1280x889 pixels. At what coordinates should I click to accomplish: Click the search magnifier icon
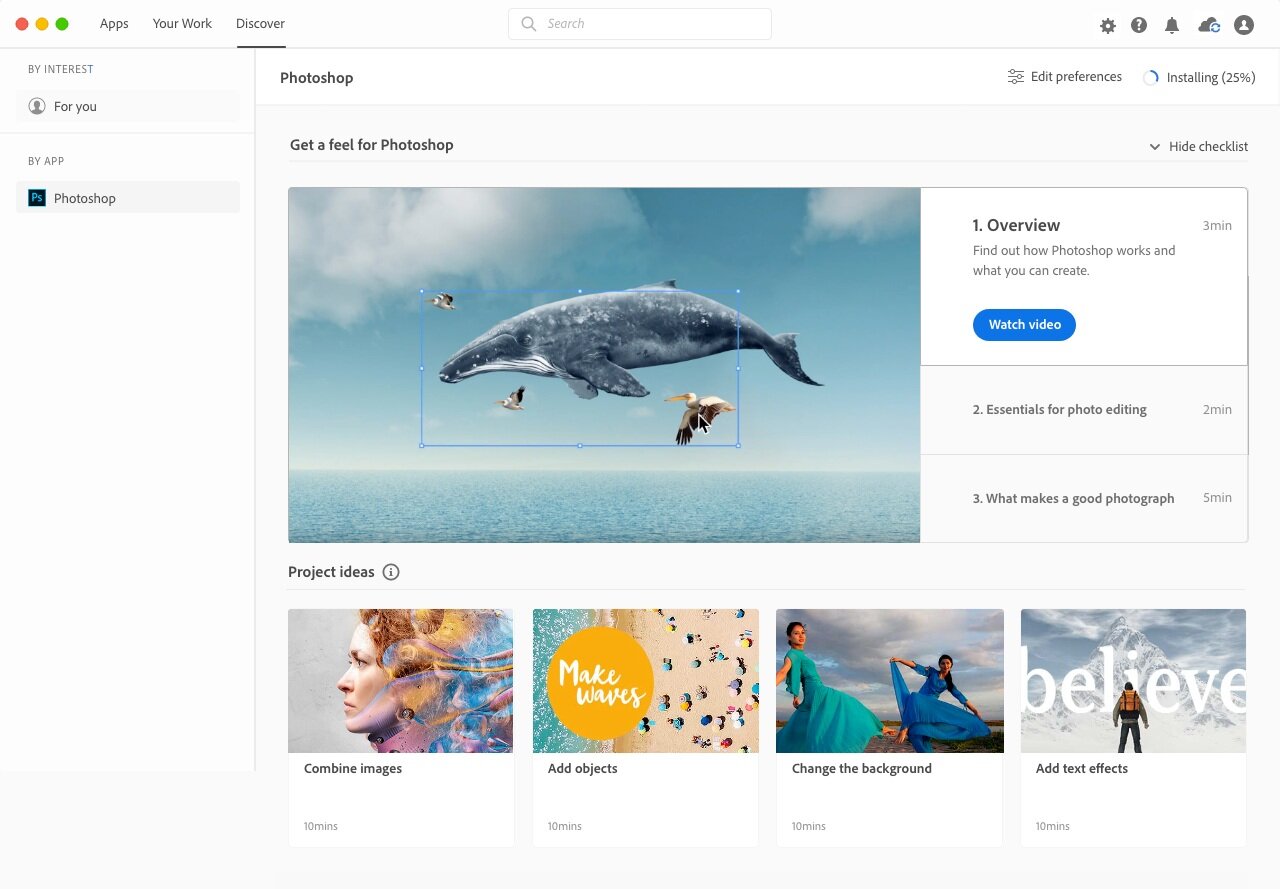click(x=529, y=24)
